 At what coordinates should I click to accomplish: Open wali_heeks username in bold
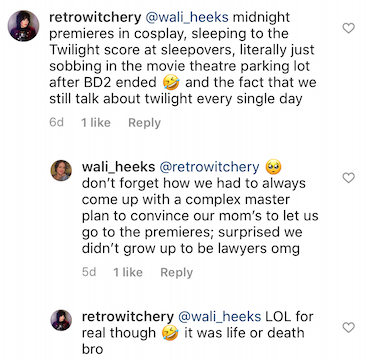click(x=118, y=167)
